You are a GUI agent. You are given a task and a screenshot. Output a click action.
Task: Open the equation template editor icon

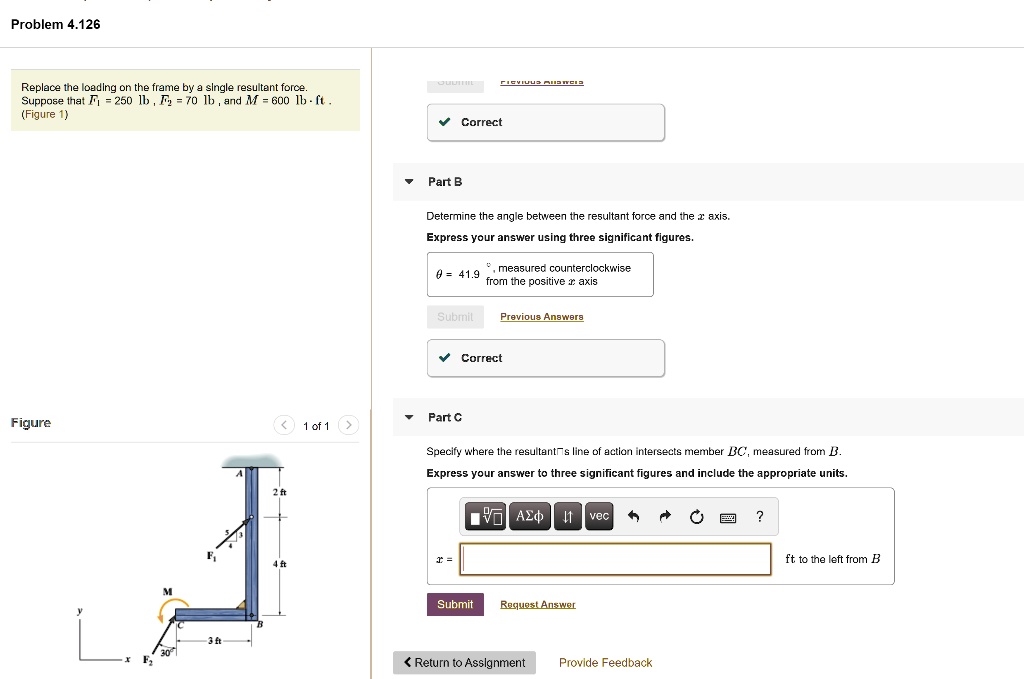point(485,516)
